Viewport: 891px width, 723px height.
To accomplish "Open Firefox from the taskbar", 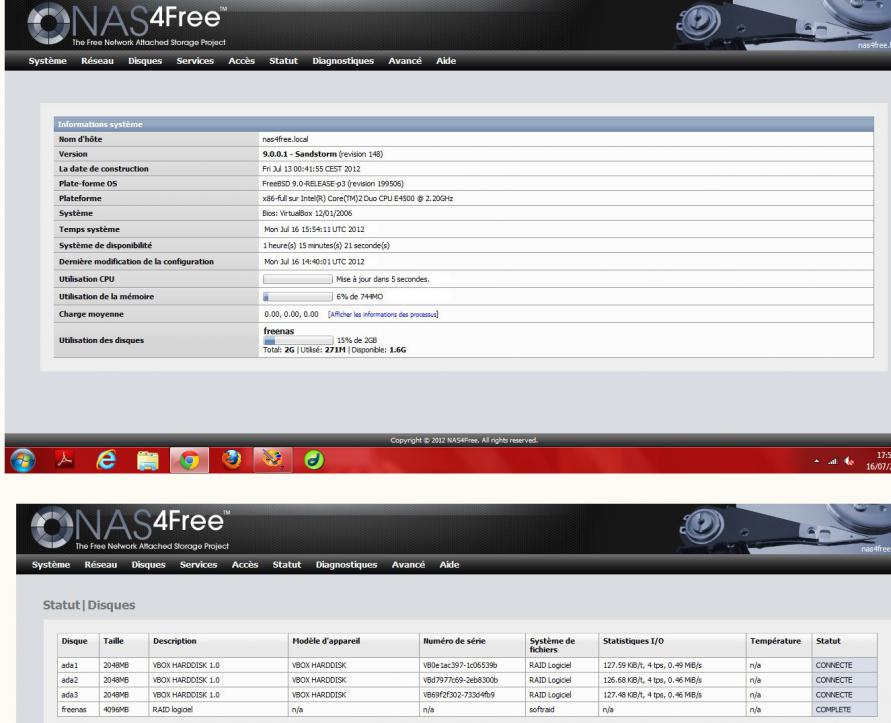I will click(x=231, y=459).
